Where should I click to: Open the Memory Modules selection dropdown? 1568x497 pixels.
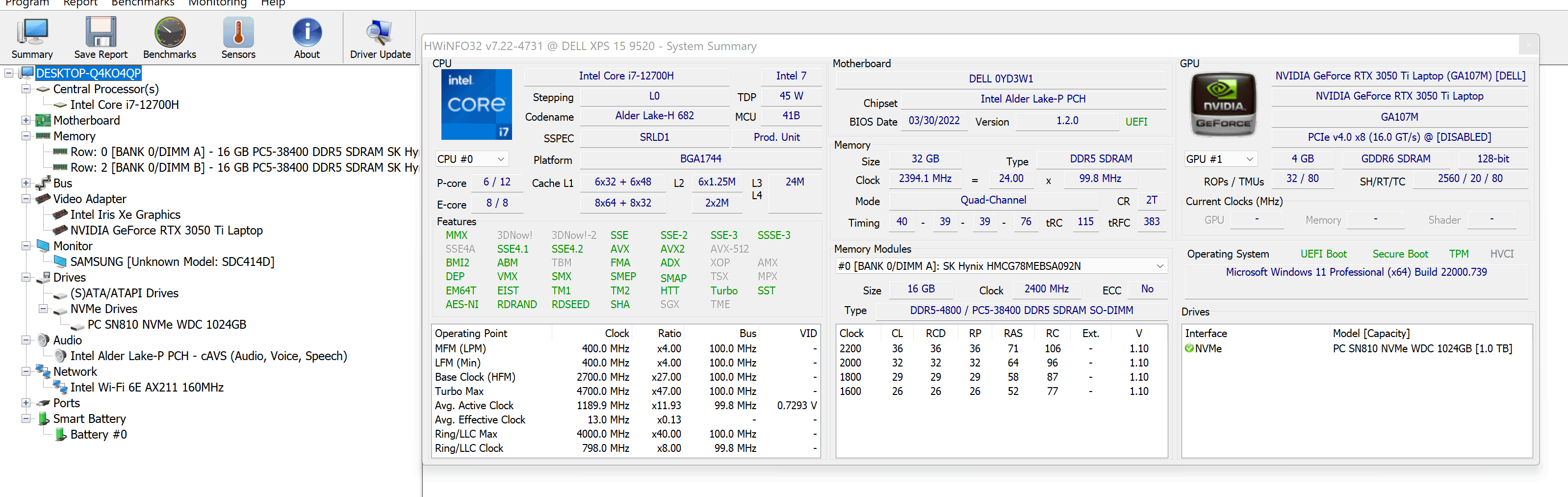(x=1001, y=266)
